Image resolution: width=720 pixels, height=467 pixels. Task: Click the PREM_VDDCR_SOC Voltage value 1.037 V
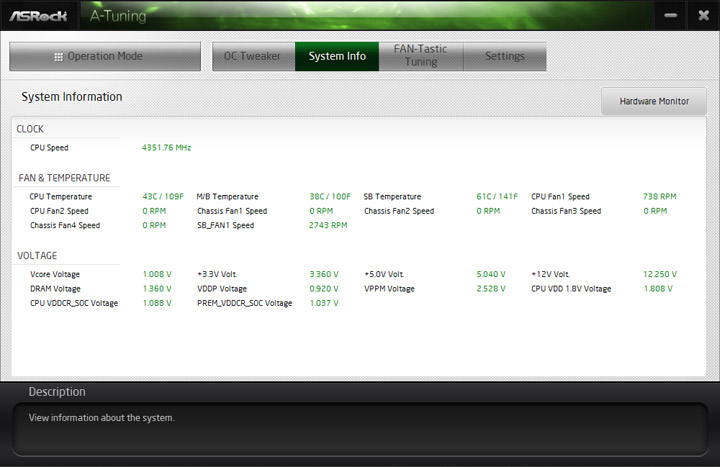click(x=324, y=303)
